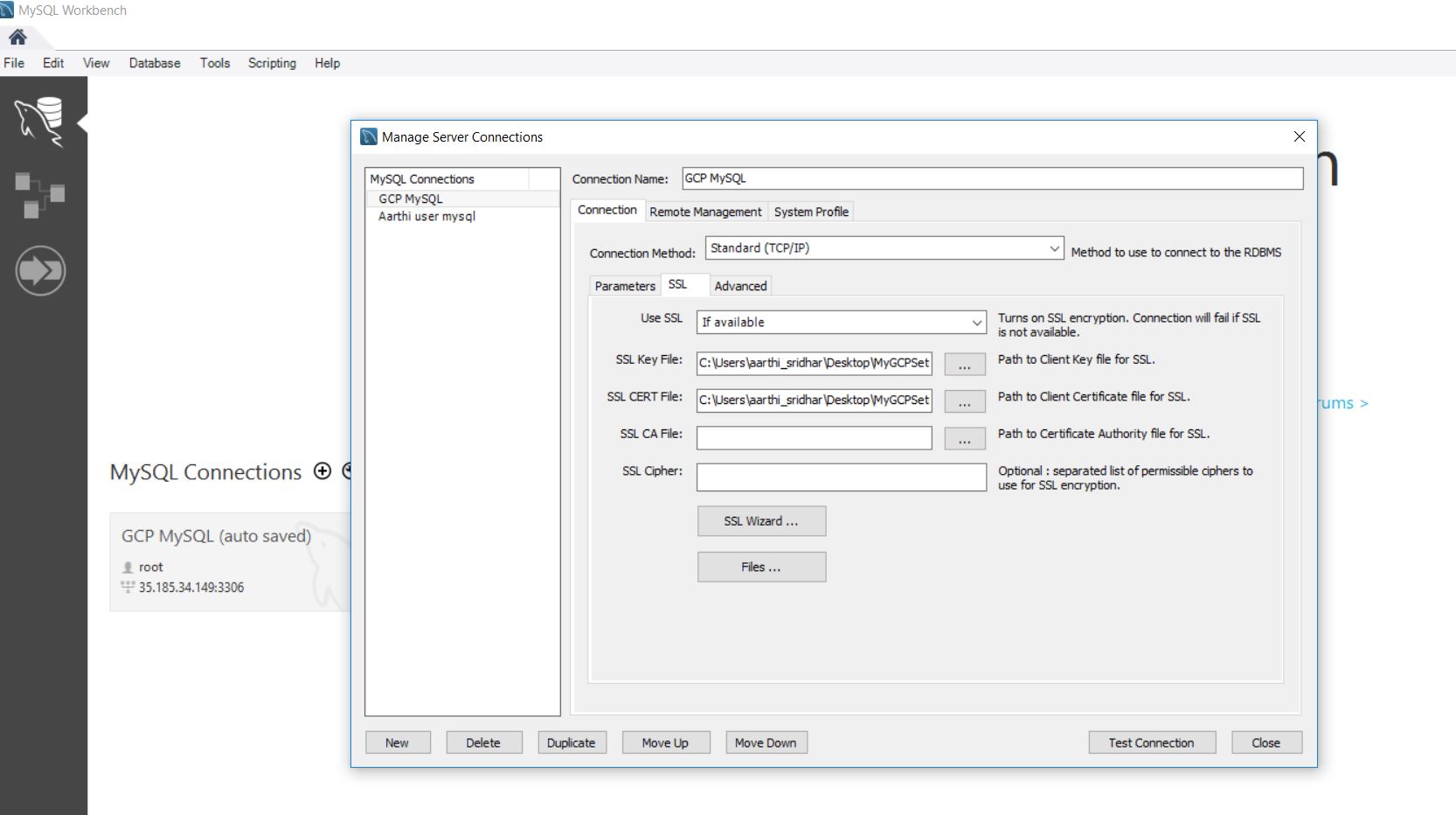The width and height of the screenshot is (1456, 815).
Task: Select the Data Modeling sidebar icon
Action: [41, 194]
